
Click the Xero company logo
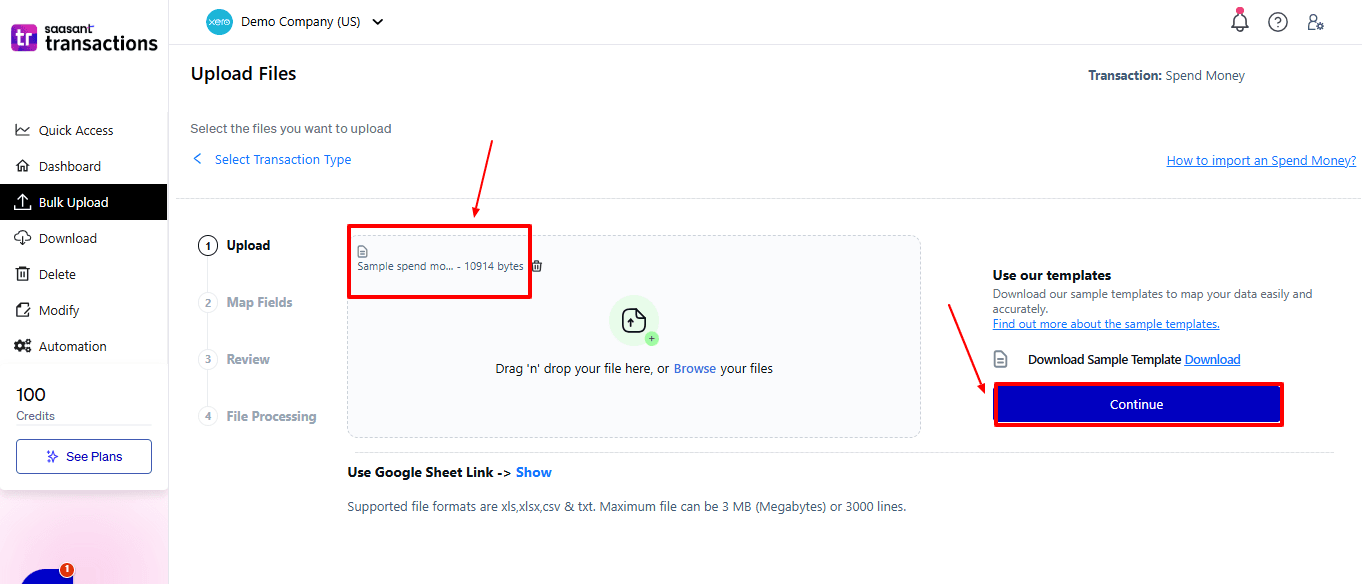[219, 22]
